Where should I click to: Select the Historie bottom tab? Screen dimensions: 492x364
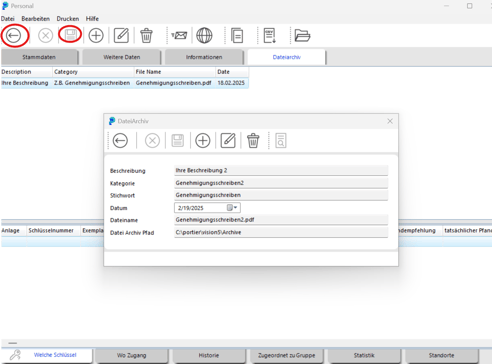point(209,355)
